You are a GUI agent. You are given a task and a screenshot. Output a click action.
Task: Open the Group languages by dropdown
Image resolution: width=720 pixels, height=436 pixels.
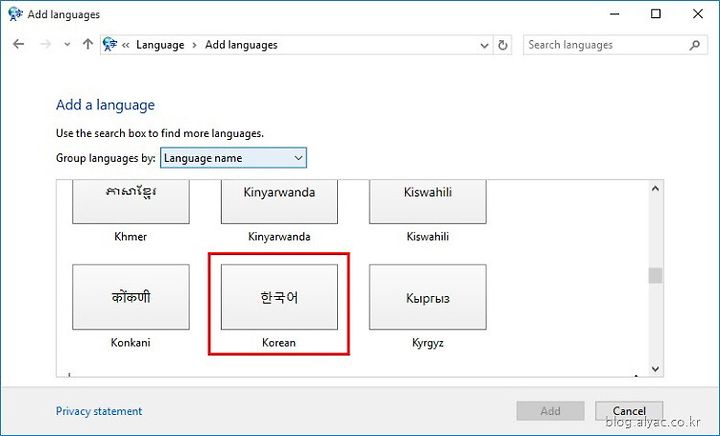(x=233, y=158)
